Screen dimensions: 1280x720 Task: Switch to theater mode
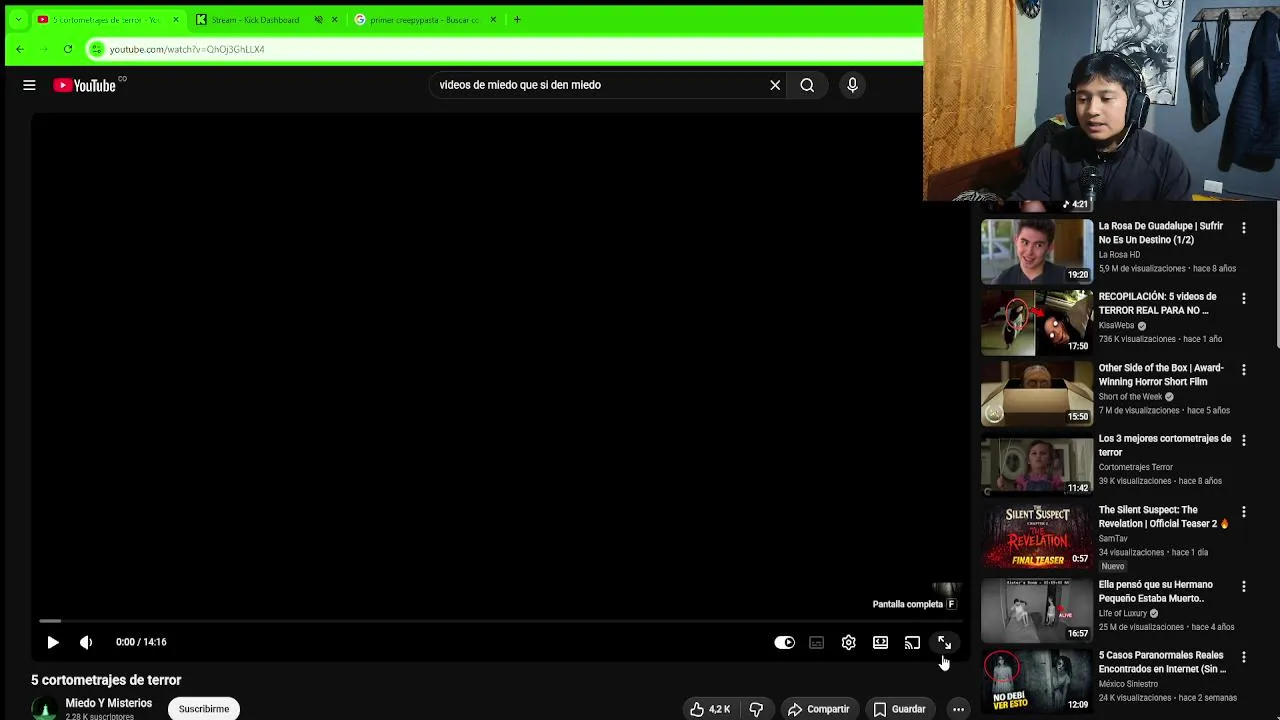(881, 643)
